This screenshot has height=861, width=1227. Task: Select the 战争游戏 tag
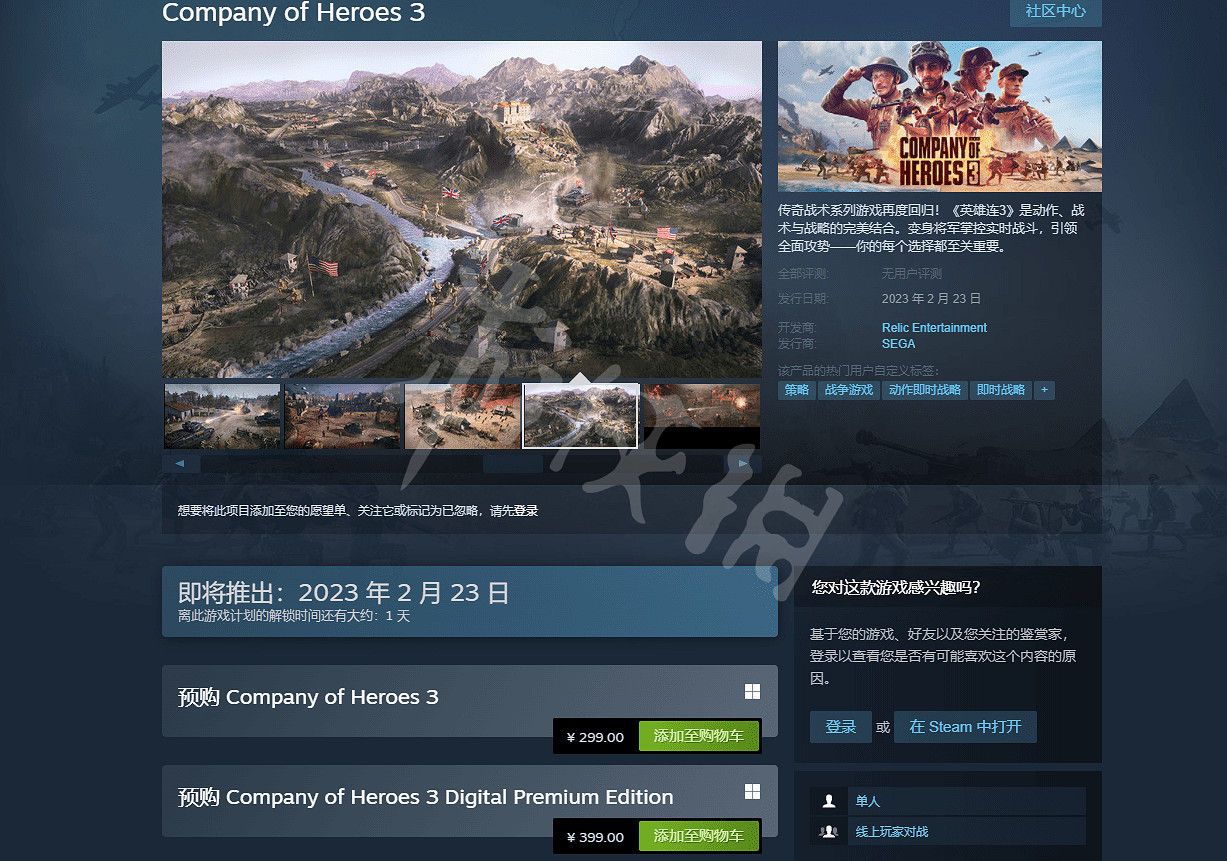848,390
